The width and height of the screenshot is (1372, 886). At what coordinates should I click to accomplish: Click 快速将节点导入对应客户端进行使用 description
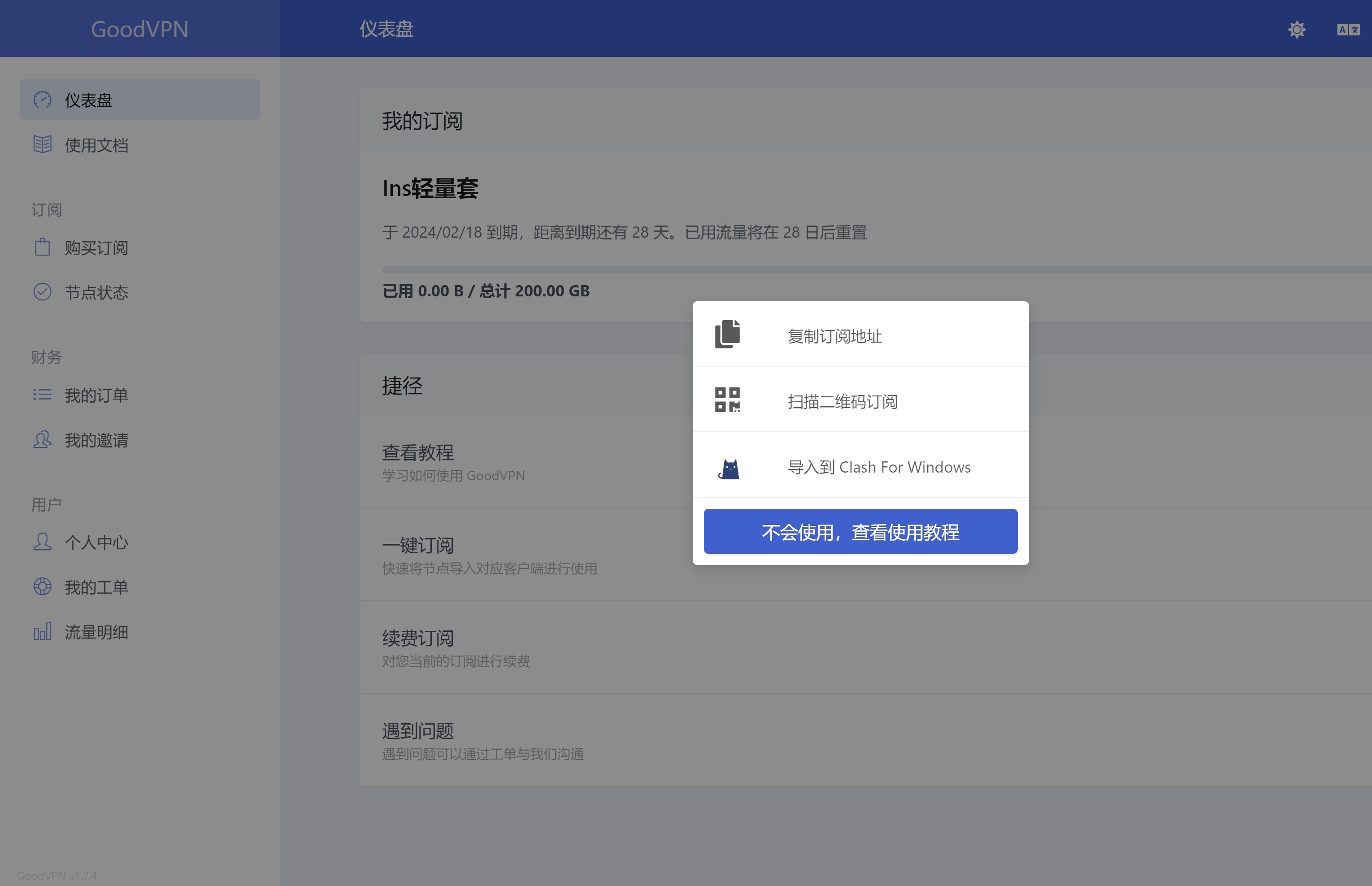pos(490,569)
